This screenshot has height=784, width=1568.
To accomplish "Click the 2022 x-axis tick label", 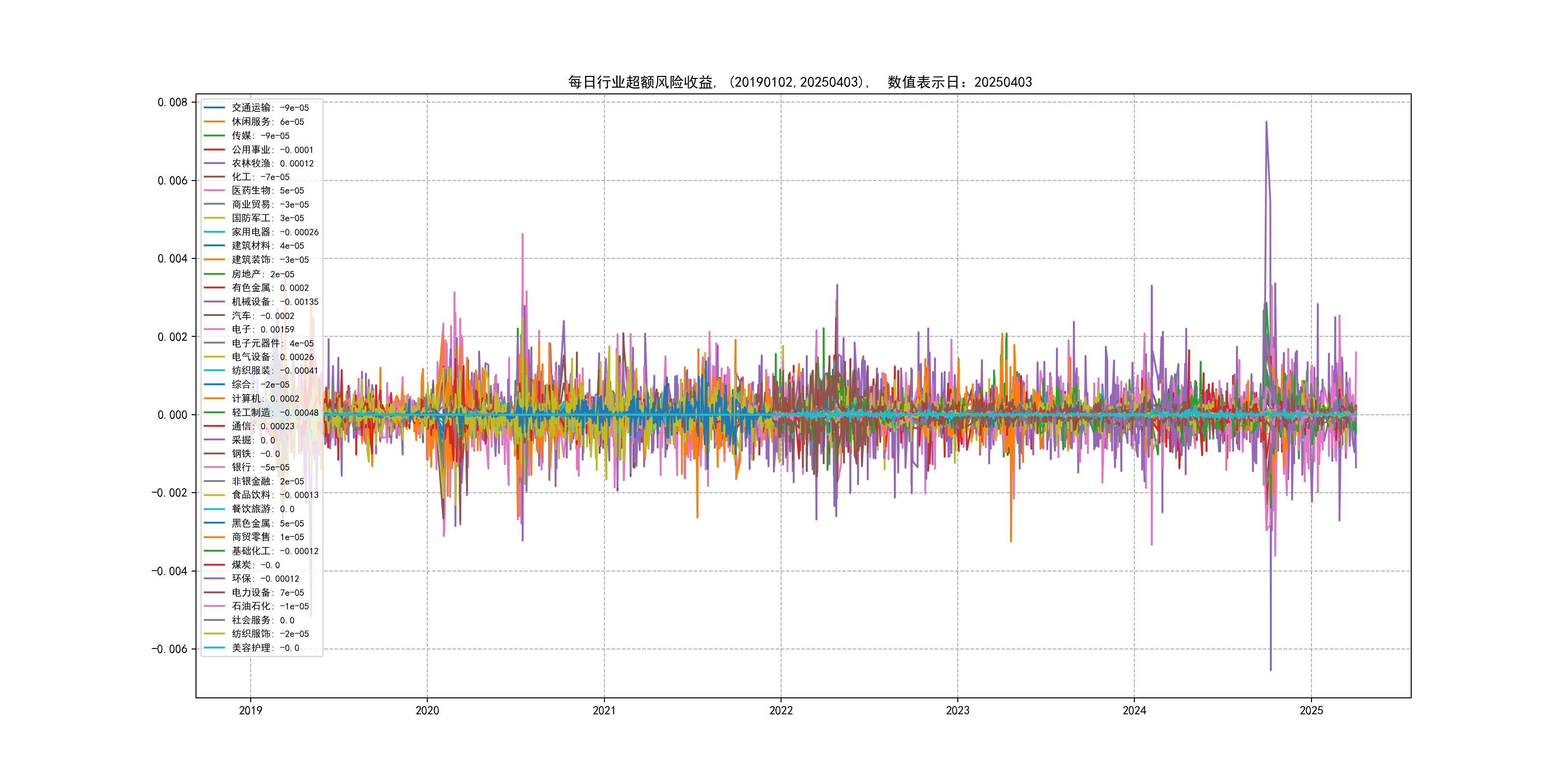I will 781,710.
